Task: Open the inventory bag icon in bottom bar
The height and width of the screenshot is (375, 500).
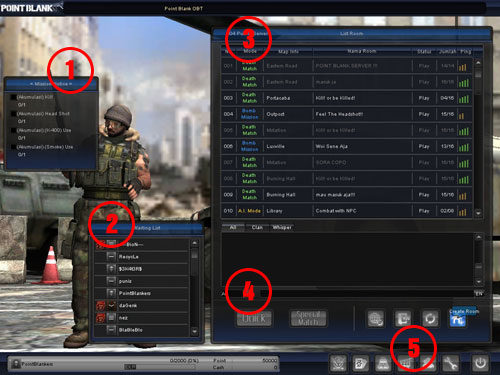Action: pos(383,363)
